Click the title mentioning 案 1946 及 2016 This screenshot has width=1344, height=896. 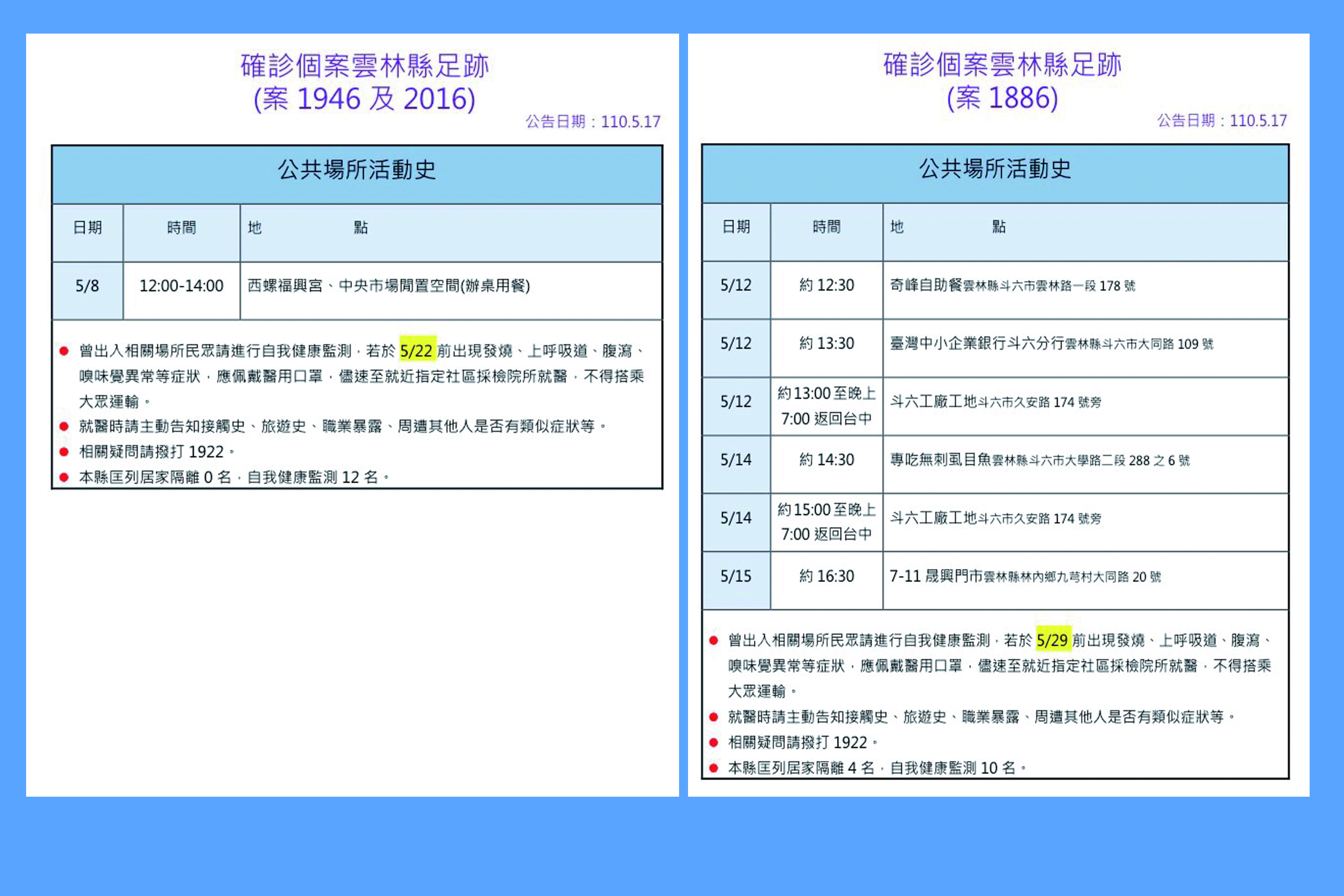pos(365,82)
